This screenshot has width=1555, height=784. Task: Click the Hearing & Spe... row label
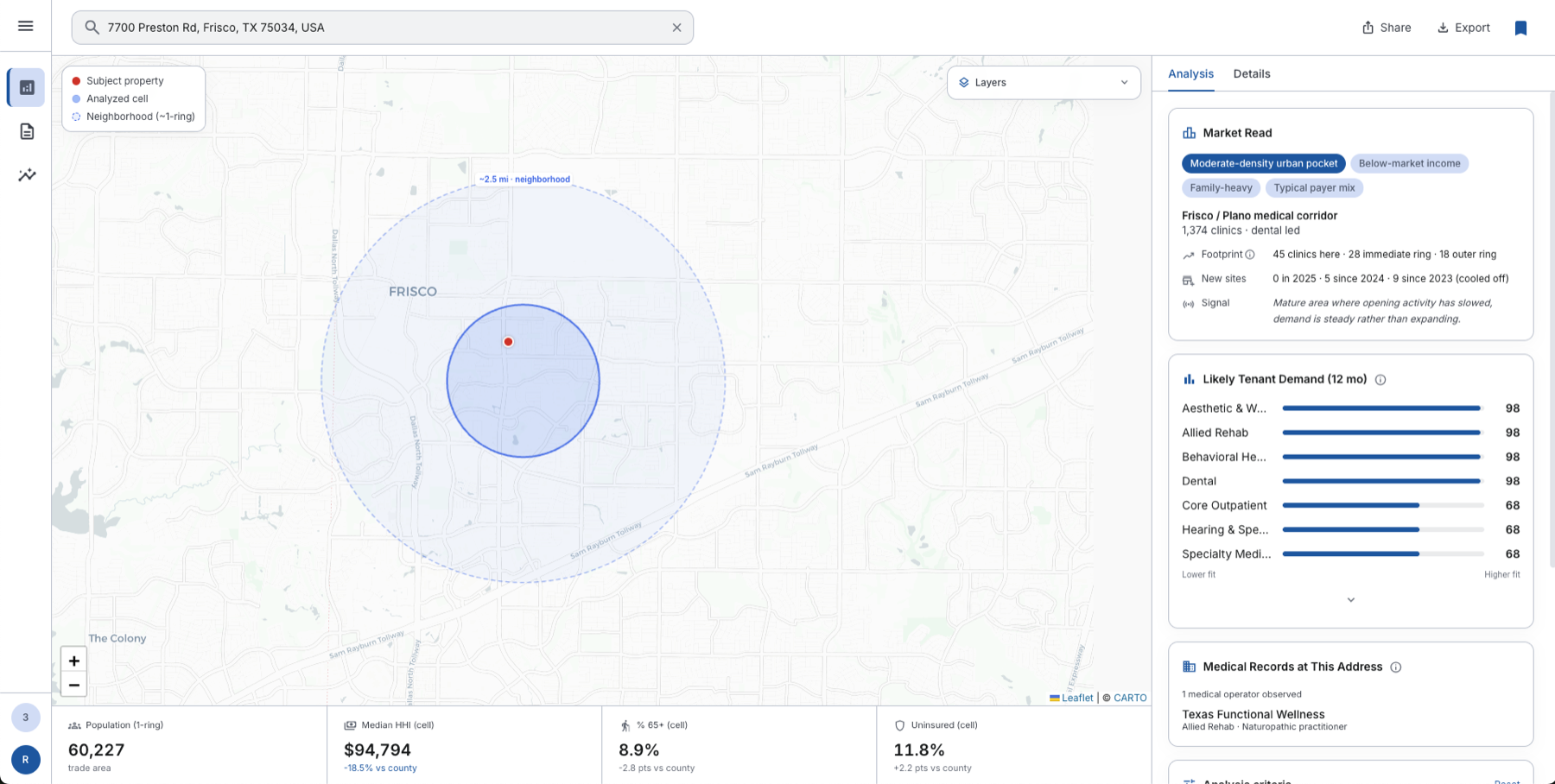(x=1225, y=529)
